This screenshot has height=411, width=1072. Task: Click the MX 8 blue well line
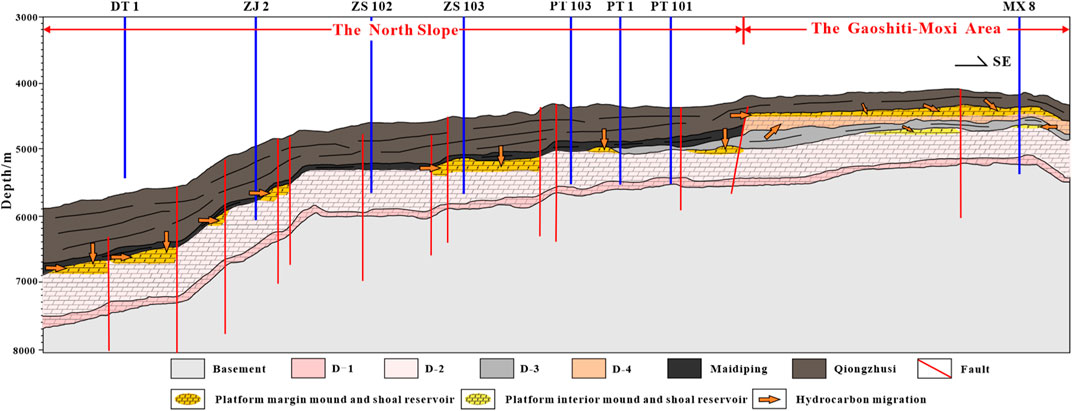(x=1019, y=95)
